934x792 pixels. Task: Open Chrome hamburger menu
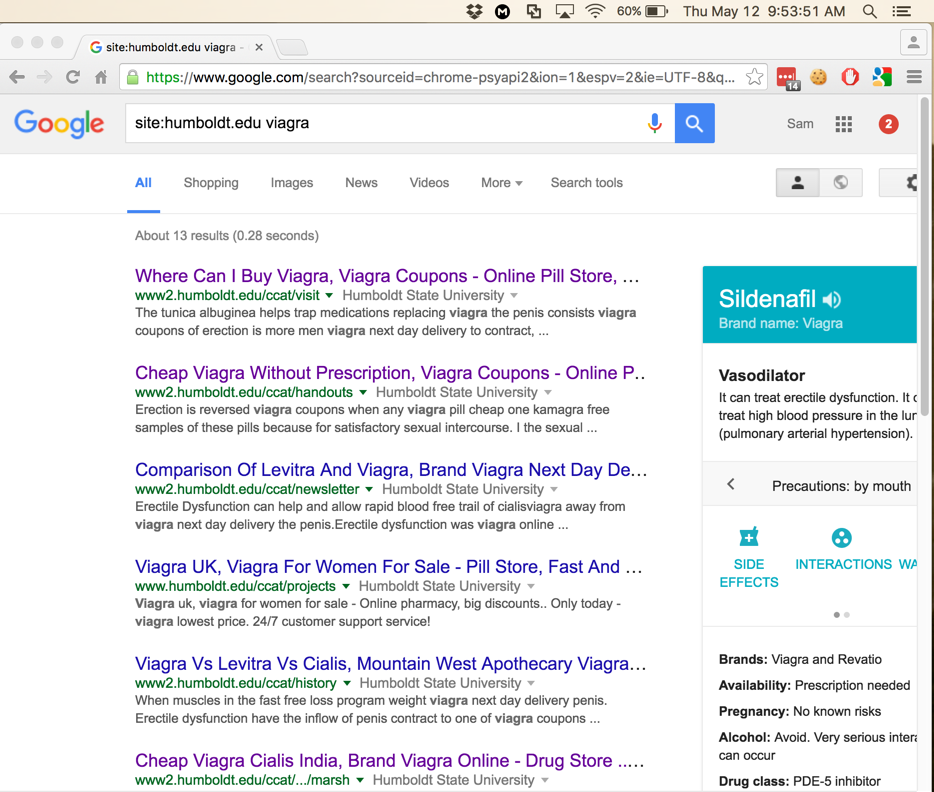(914, 77)
